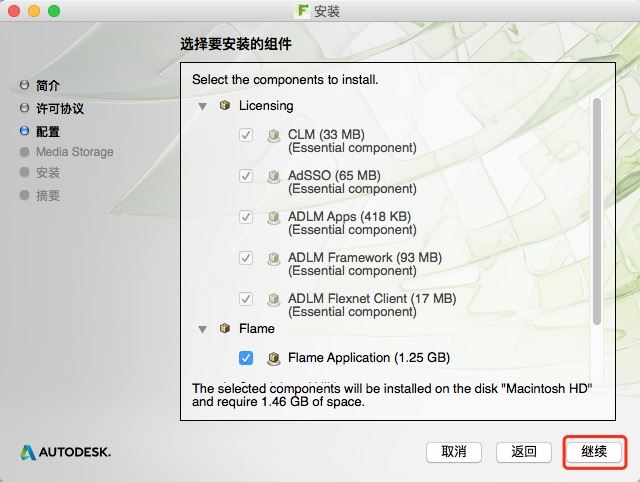
Task: Click the Licensing group label
Action: (x=266, y=105)
